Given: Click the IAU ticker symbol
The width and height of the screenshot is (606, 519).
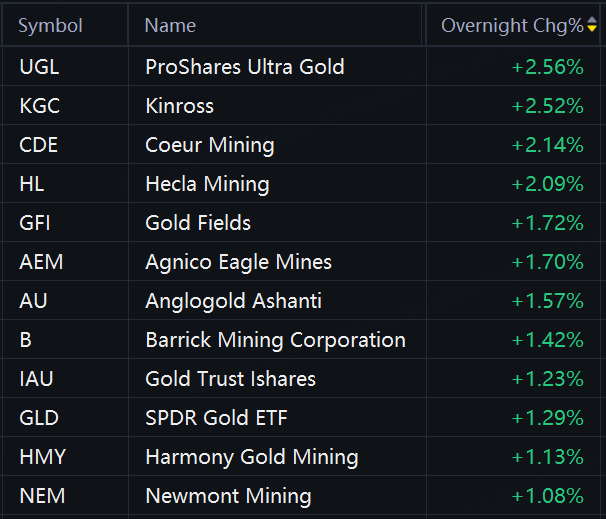Looking at the screenshot, I should [x=36, y=379].
